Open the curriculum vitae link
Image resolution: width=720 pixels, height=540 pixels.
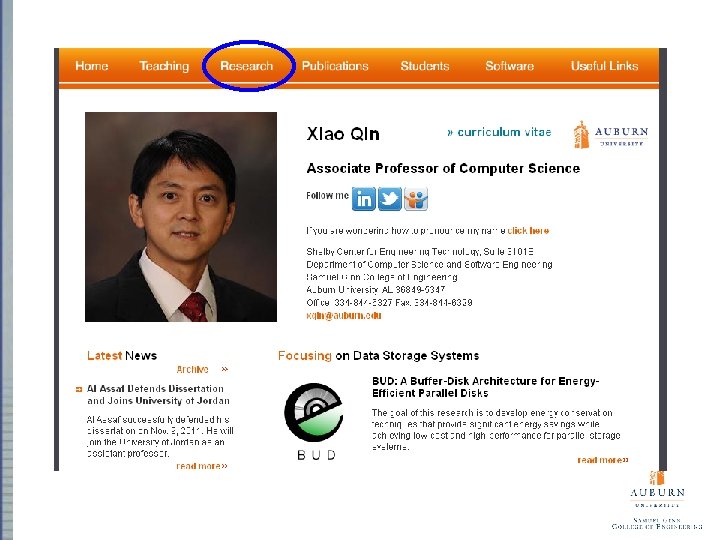499,132
